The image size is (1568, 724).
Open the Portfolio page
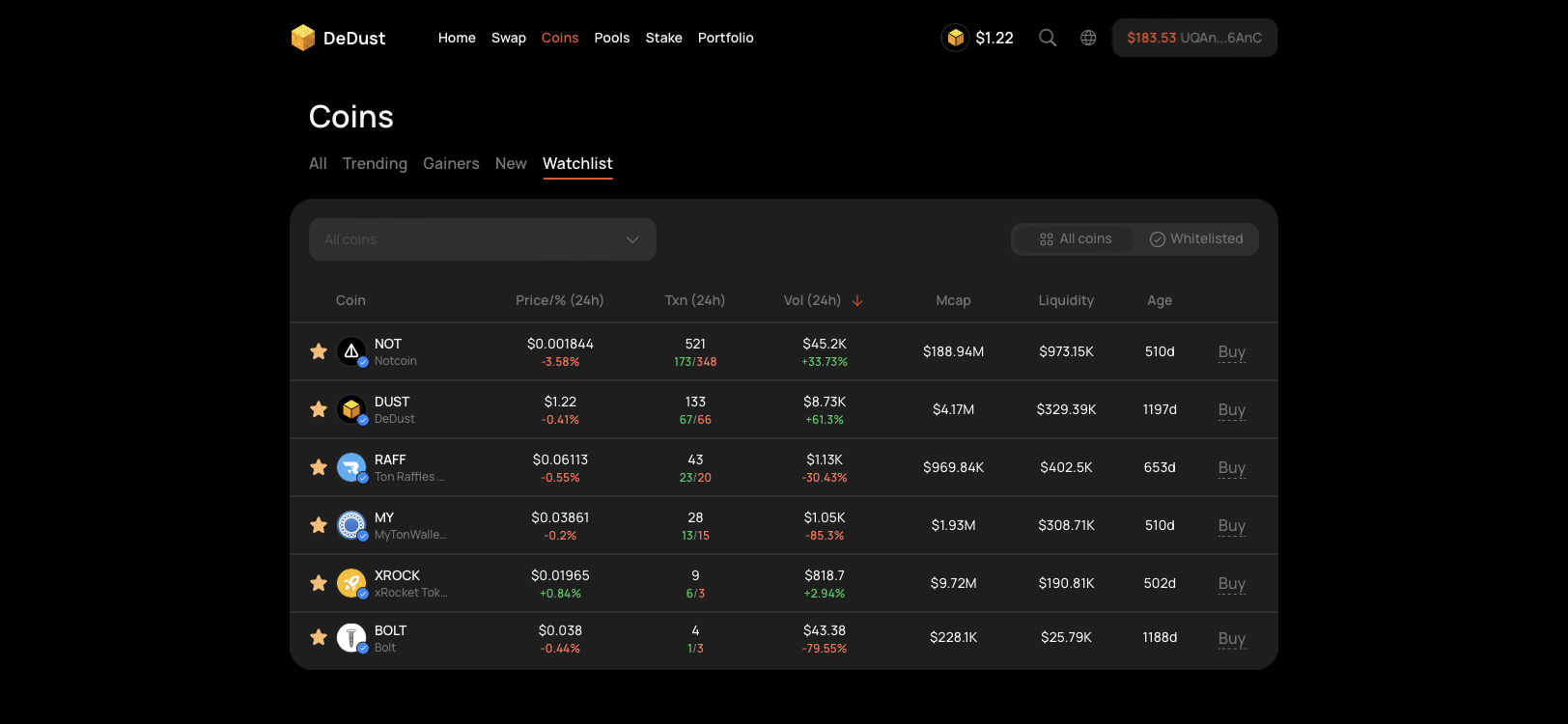coord(726,38)
